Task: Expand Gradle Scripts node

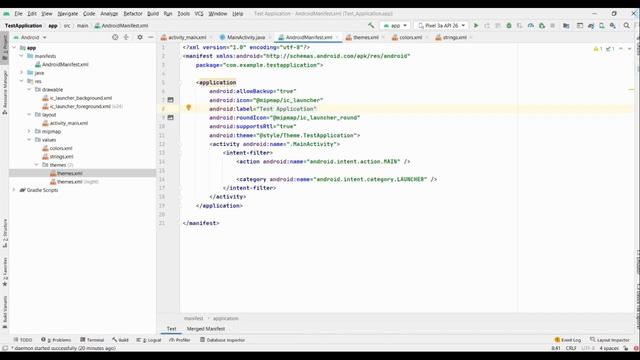Action: coord(15,190)
